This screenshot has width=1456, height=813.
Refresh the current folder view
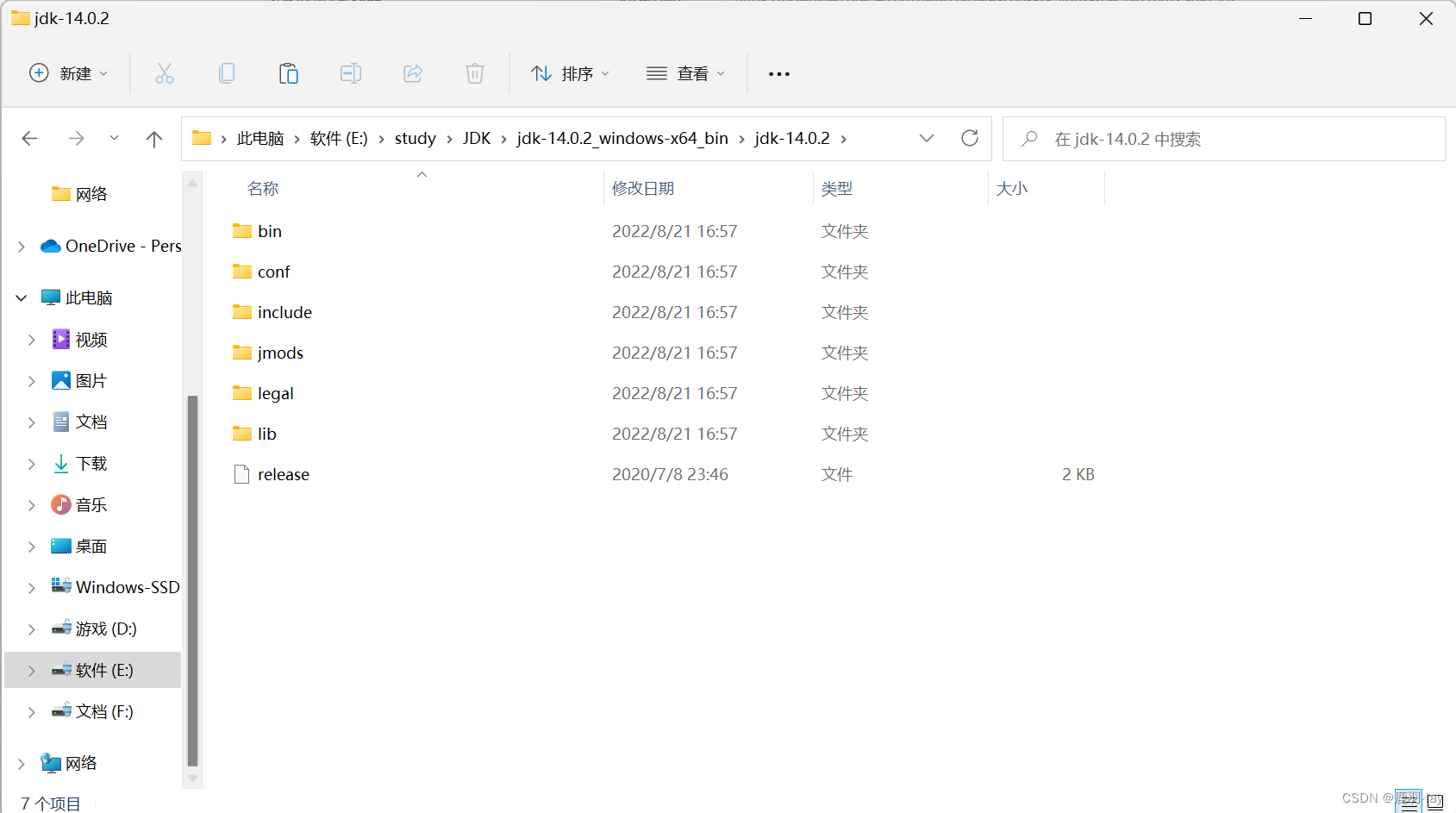(x=970, y=139)
